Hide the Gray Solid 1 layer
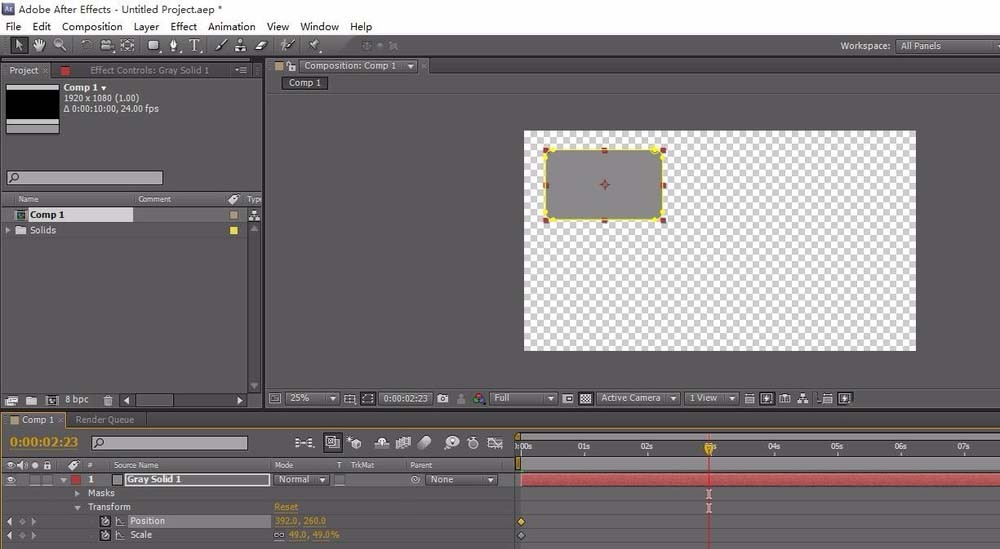This screenshot has height=549, width=1000. coord(11,480)
